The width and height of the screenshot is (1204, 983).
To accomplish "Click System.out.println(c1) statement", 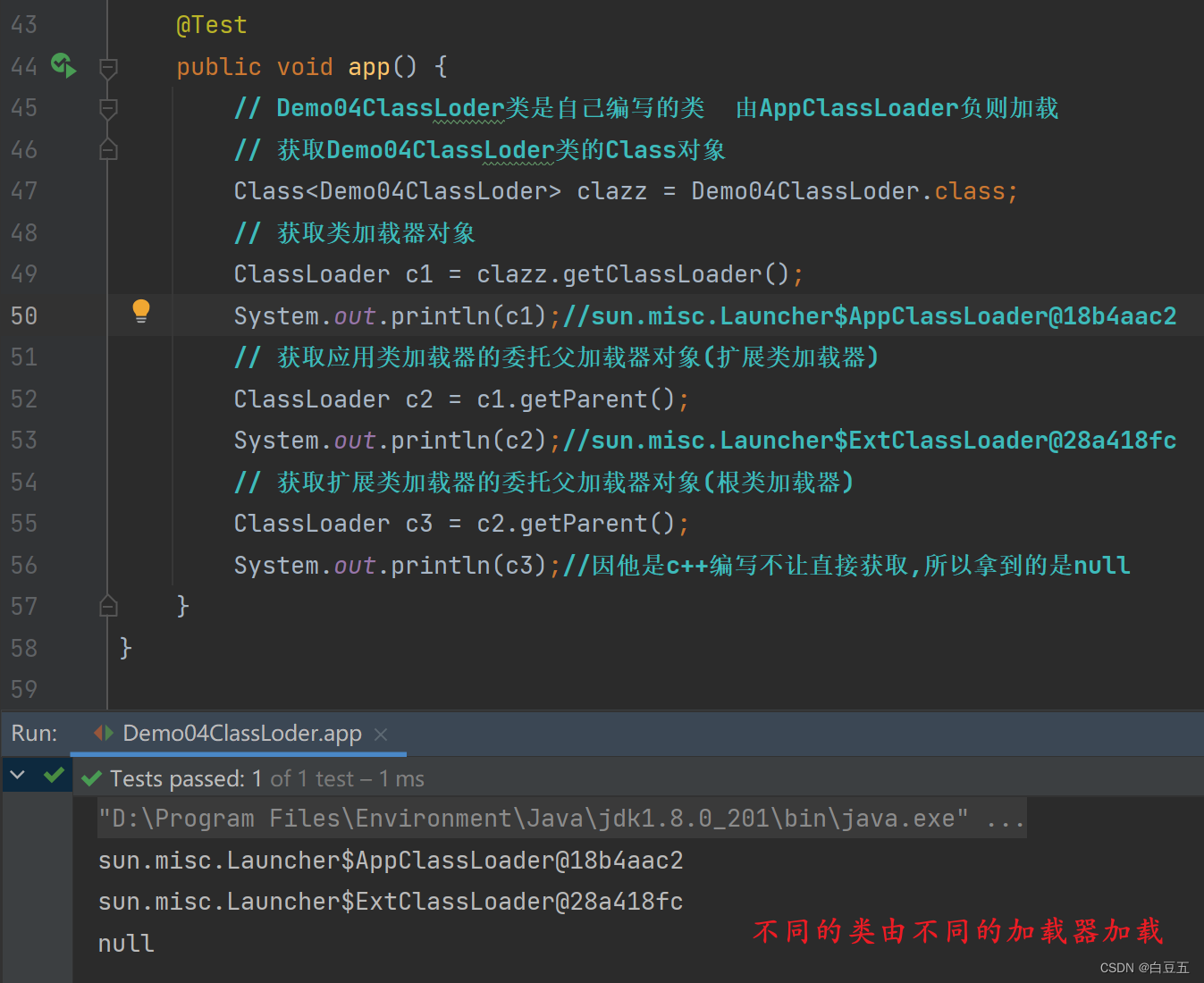I will (397, 316).
